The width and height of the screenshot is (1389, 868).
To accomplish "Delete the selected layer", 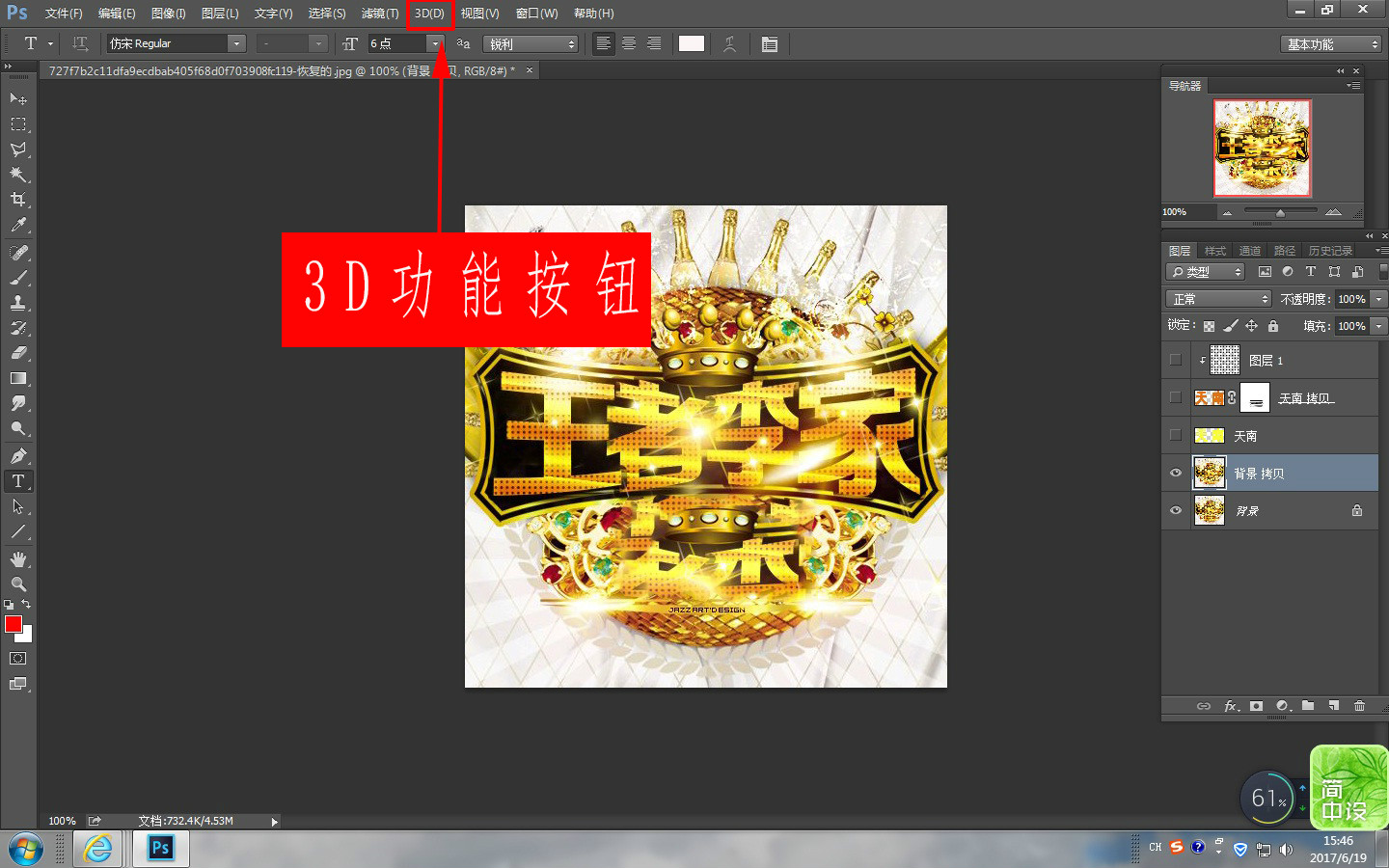I will [x=1359, y=706].
